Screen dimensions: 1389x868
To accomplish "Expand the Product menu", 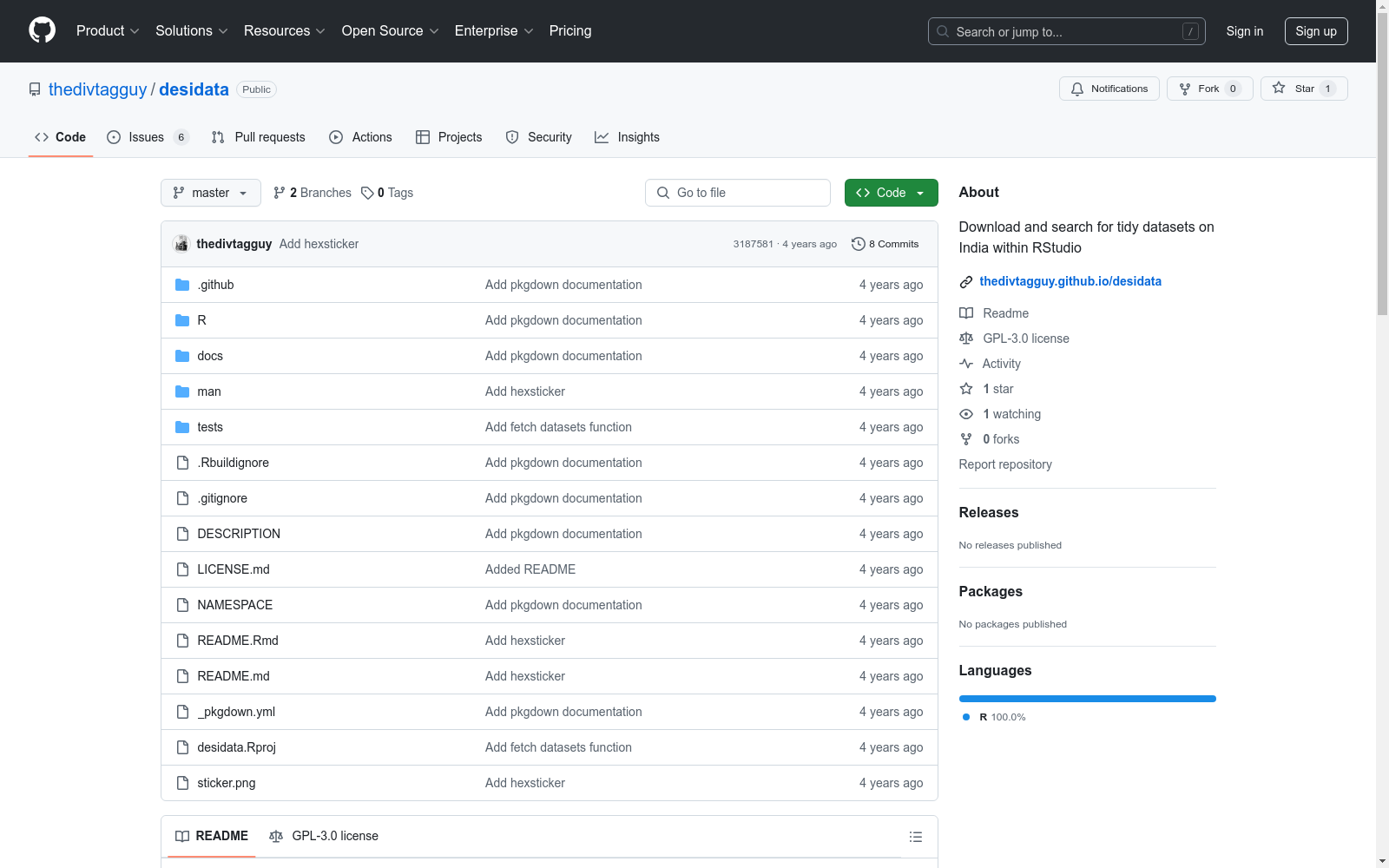I will click(108, 30).
